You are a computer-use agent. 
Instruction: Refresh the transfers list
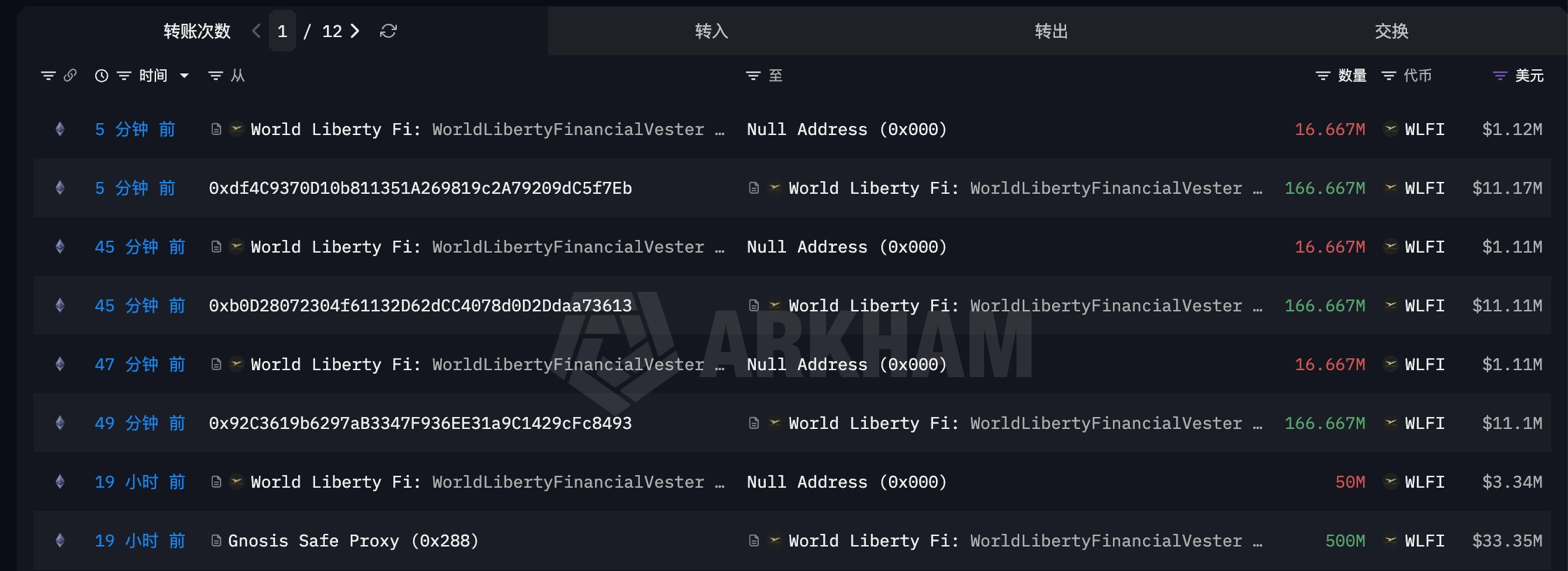[388, 31]
